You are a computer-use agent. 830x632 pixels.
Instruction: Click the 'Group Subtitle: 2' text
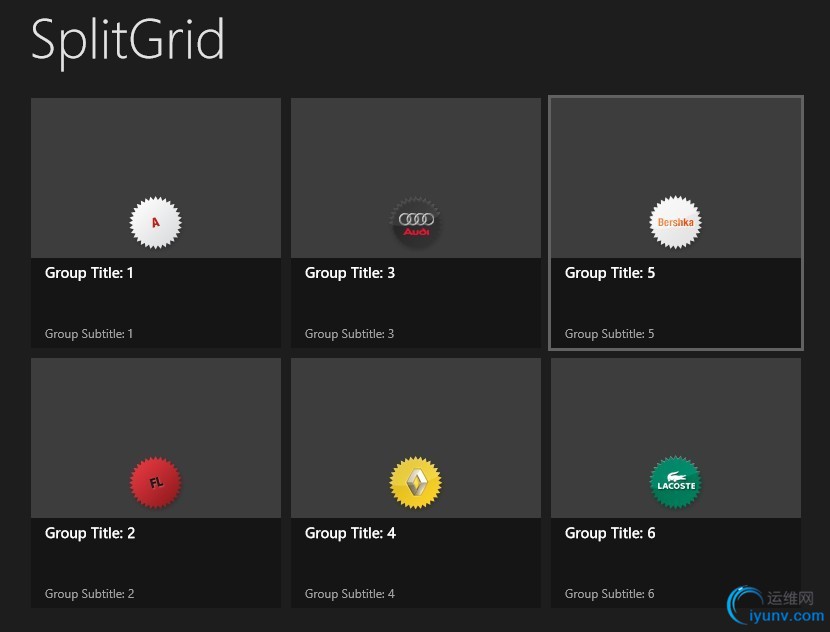89,594
